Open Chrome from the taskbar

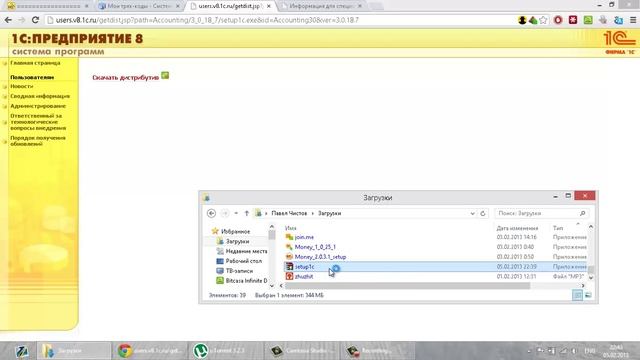149,351
